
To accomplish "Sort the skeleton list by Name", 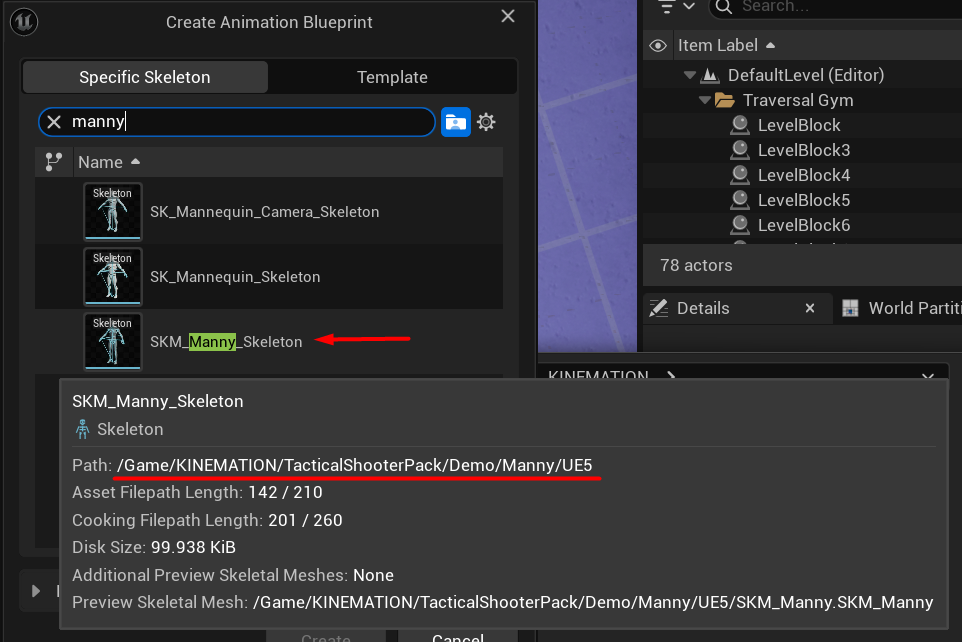I will tap(109, 162).
